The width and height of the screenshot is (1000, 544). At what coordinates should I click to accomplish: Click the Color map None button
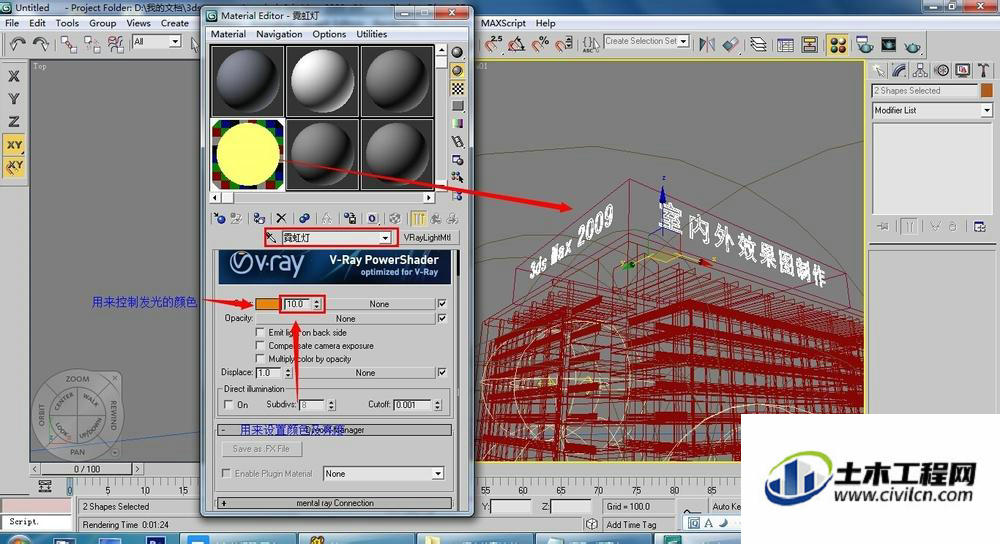click(379, 304)
